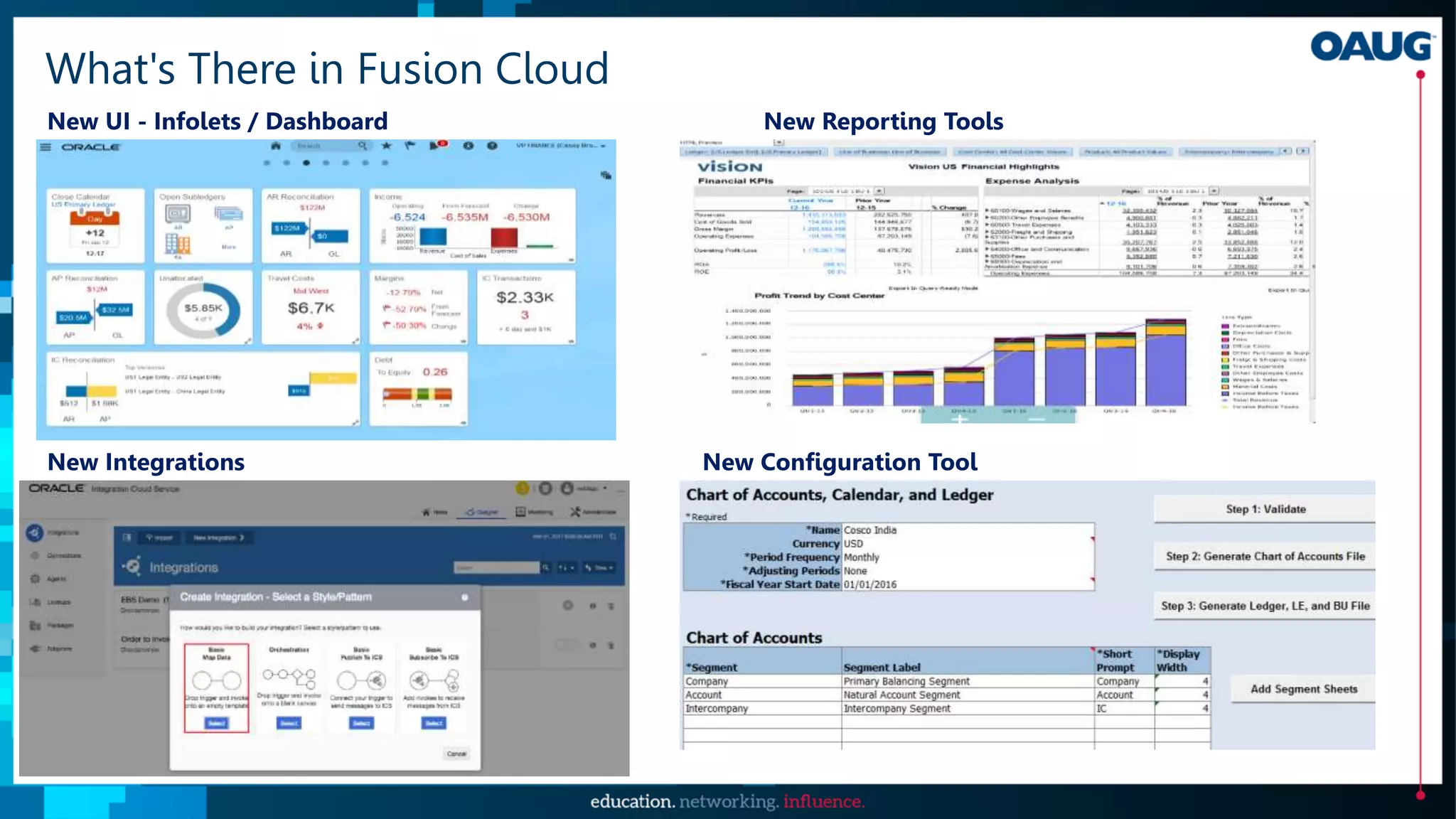The image size is (1456, 819).
Task: Open notifications bell with red badge
Action: (x=438, y=145)
